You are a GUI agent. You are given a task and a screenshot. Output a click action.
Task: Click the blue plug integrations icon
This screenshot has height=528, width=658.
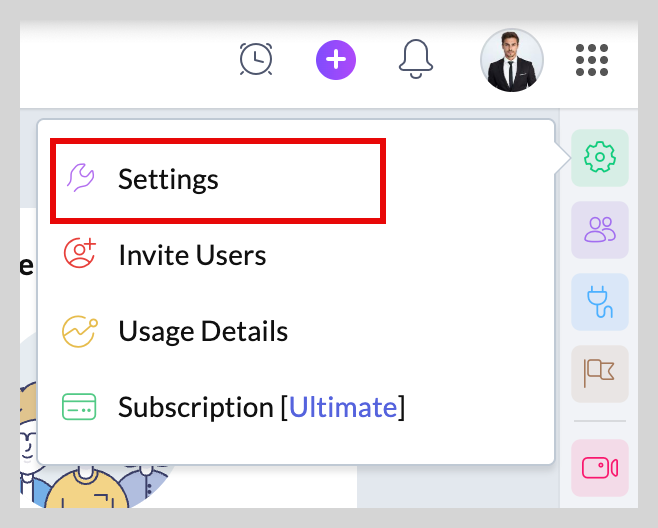pyautogui.click(x=600, y=302)
